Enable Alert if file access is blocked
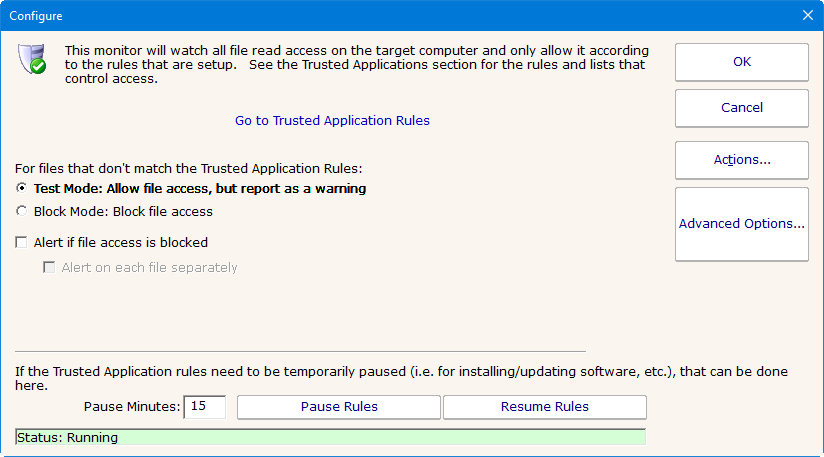The height and width of the screenshot is (457, 824). 23,242
